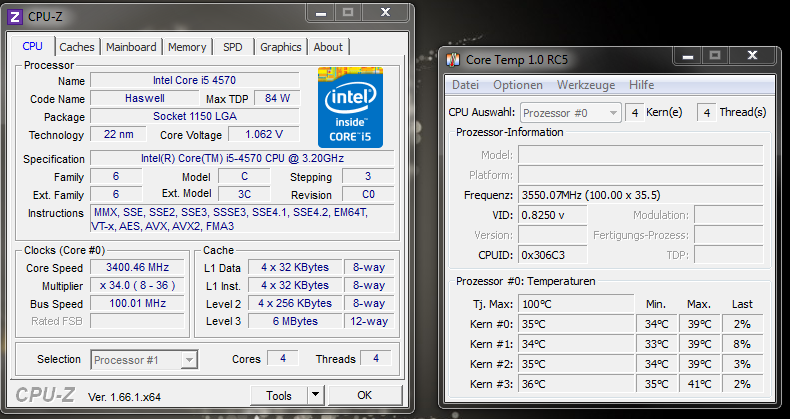
Task: Open the Optionen menu in Core Temp
Action: coord(518,85)
